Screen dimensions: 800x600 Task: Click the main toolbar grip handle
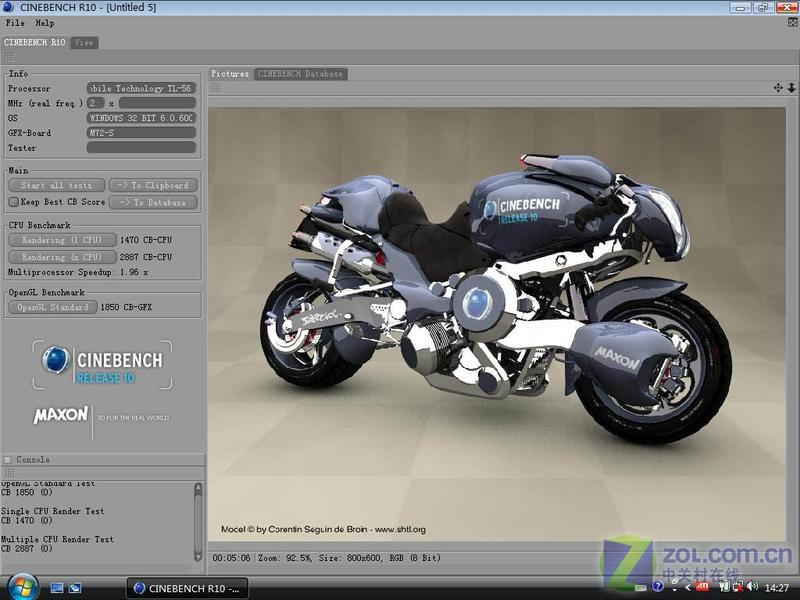8,57
